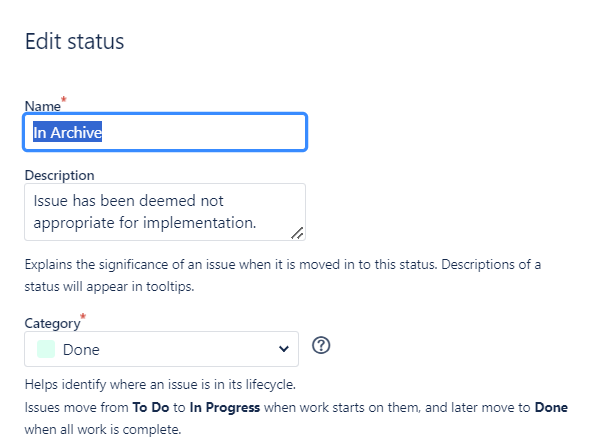Click the red asterisk next to Category
605x444 pixels.
pyautogui.click(x=83, y=316)
